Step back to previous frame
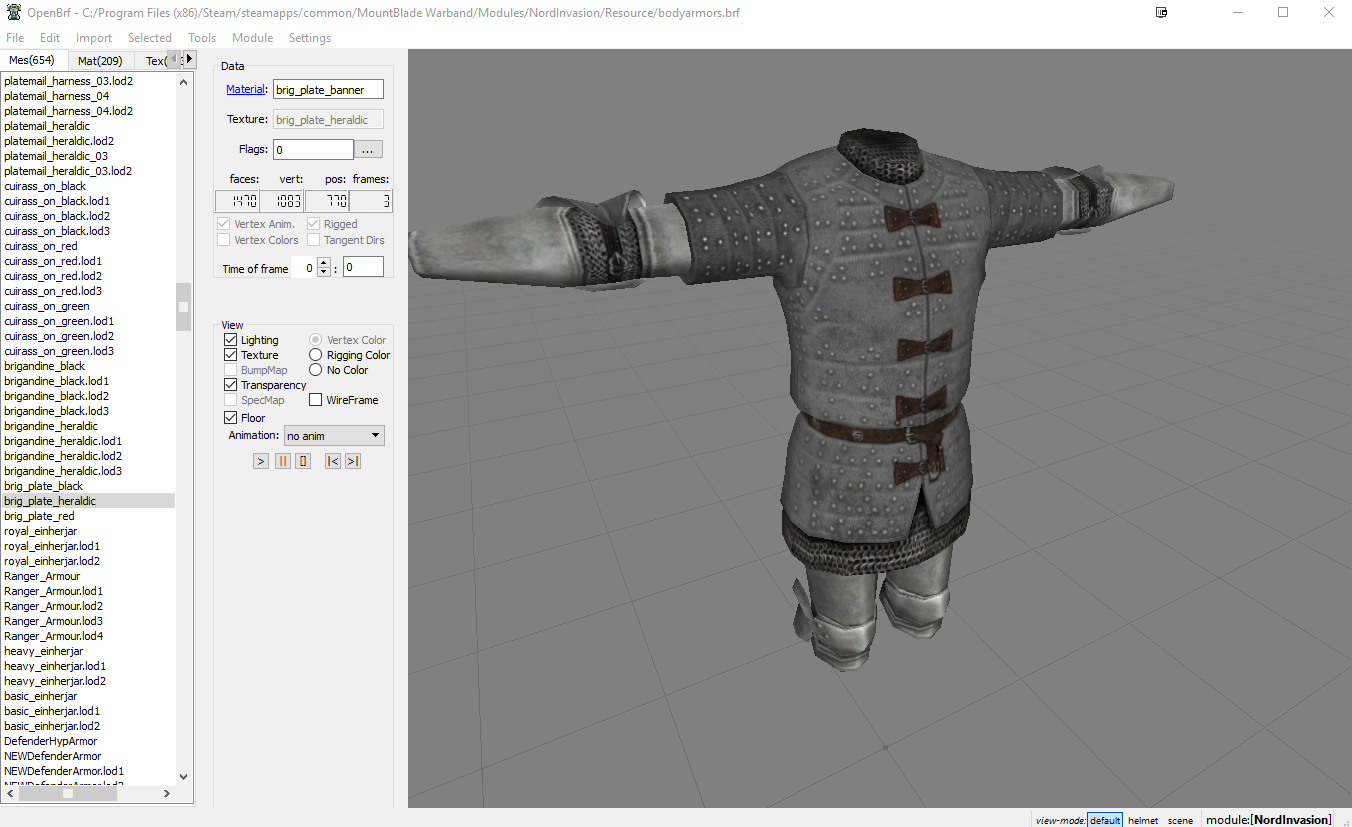This screenshot has width=1352, height=827. (x=333, y=461)
